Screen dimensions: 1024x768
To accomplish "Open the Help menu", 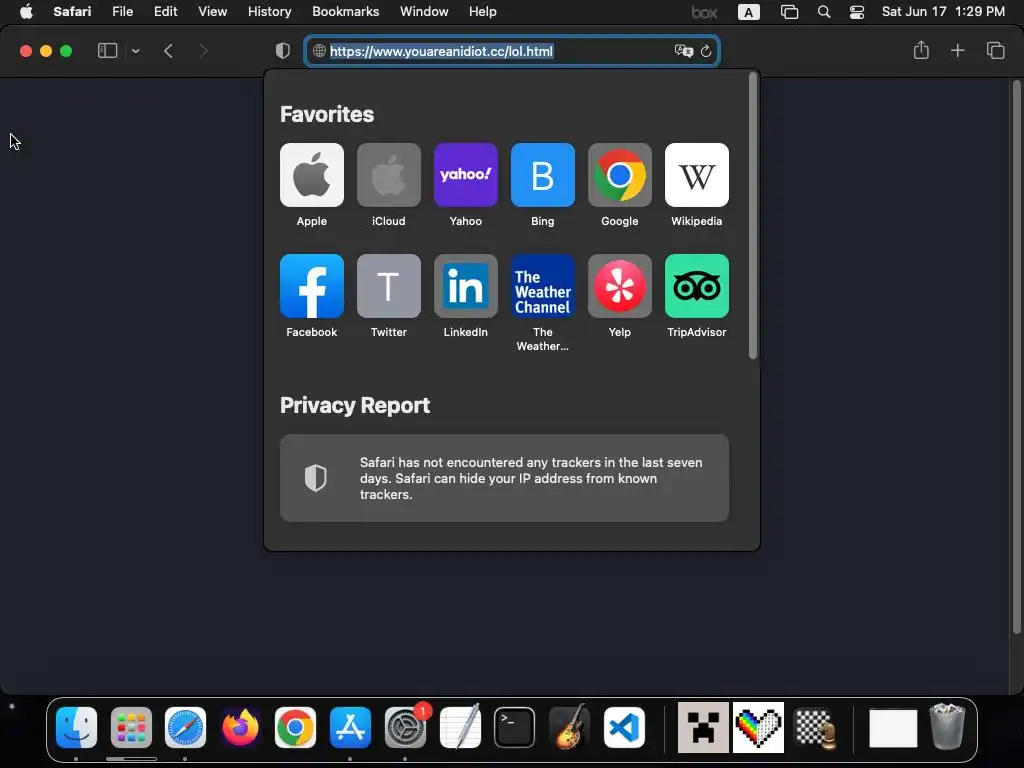I will pos(483,12).
